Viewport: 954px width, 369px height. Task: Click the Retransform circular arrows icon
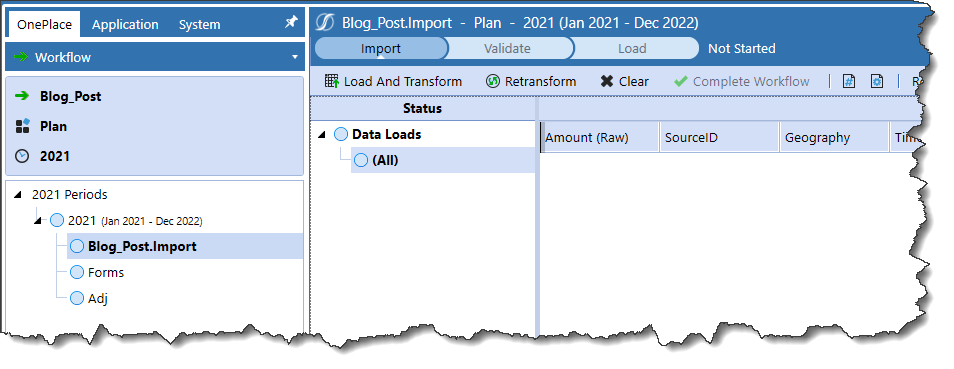point(493,81)
